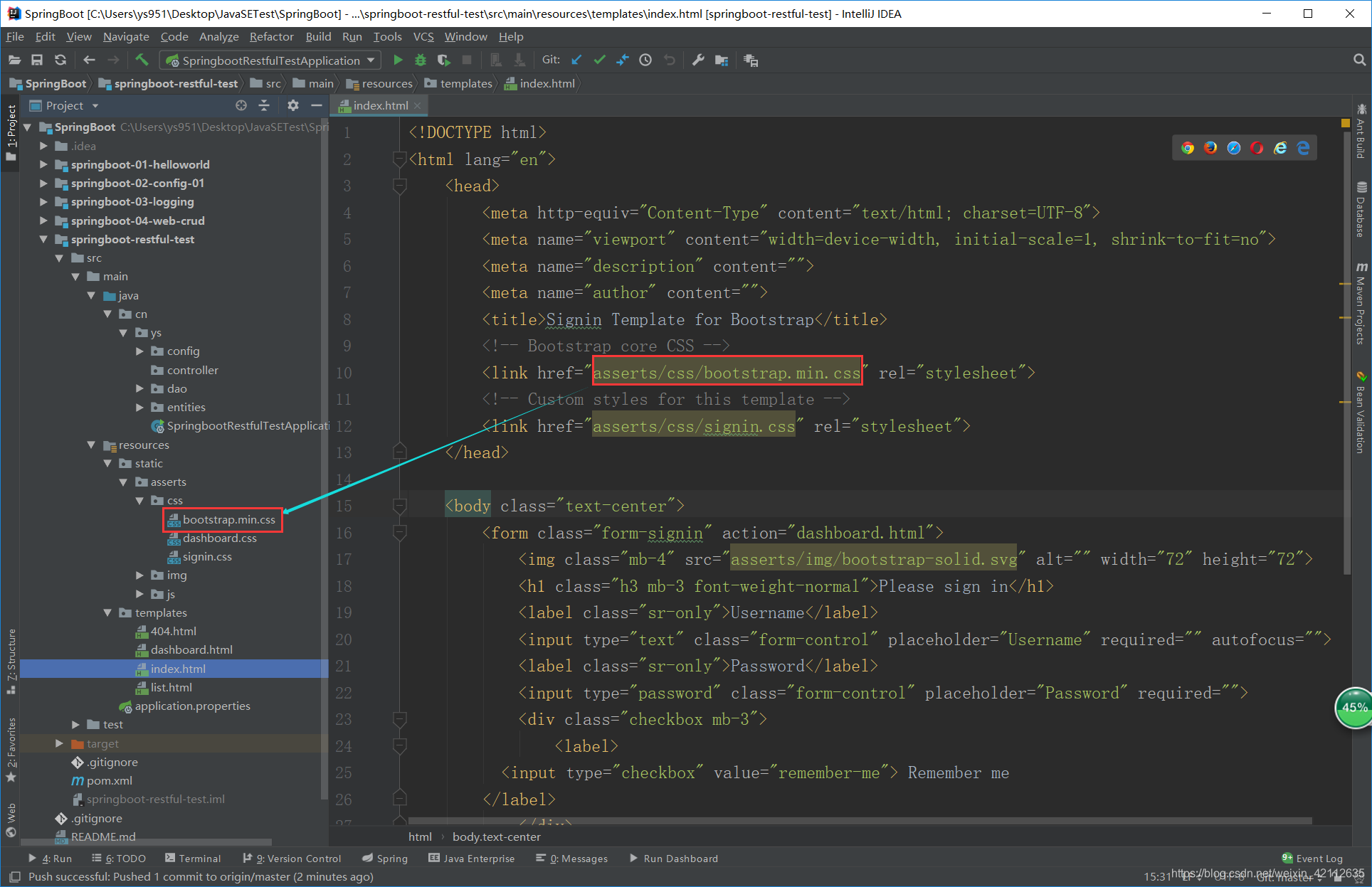Screen dimensions: 1372x887
Task: Collapse the springboot-restful-test module
Action: point(44,239)
